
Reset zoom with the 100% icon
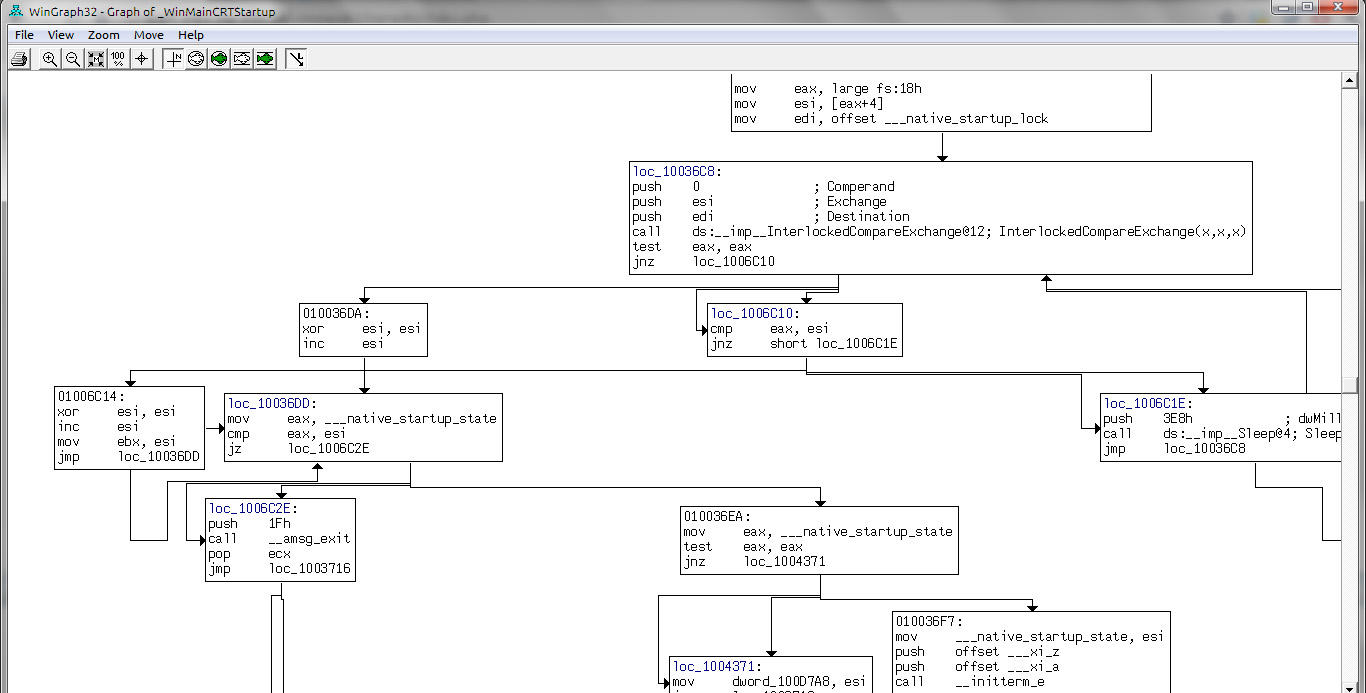[x=118, y=59]
